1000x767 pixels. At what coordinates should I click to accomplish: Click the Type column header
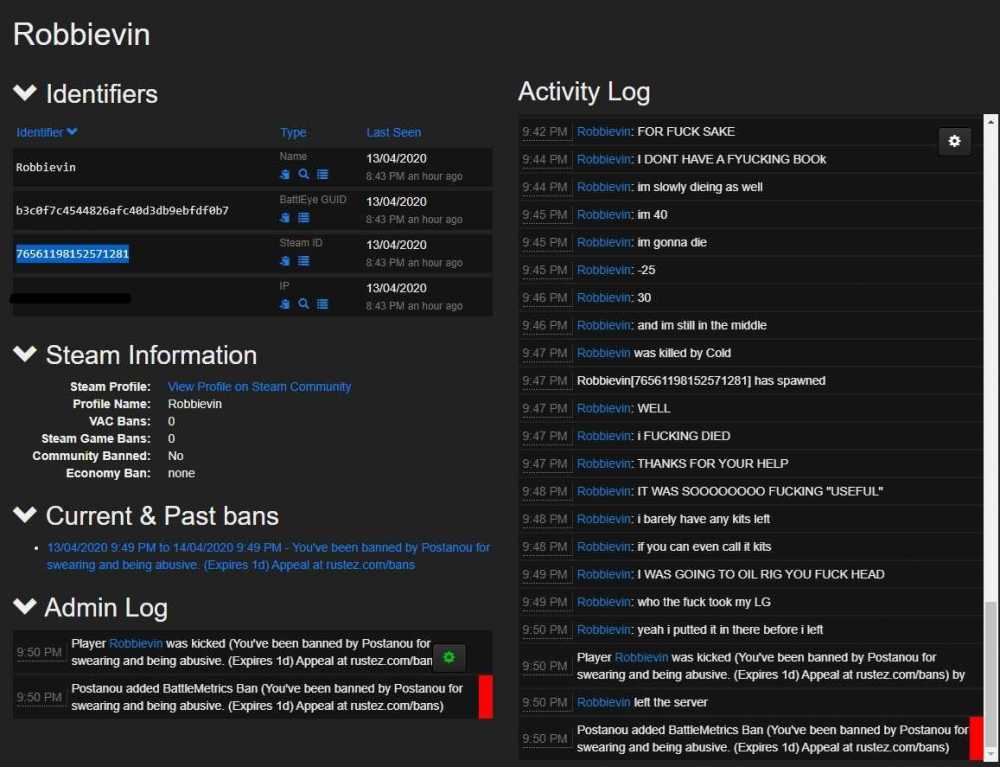293,132
